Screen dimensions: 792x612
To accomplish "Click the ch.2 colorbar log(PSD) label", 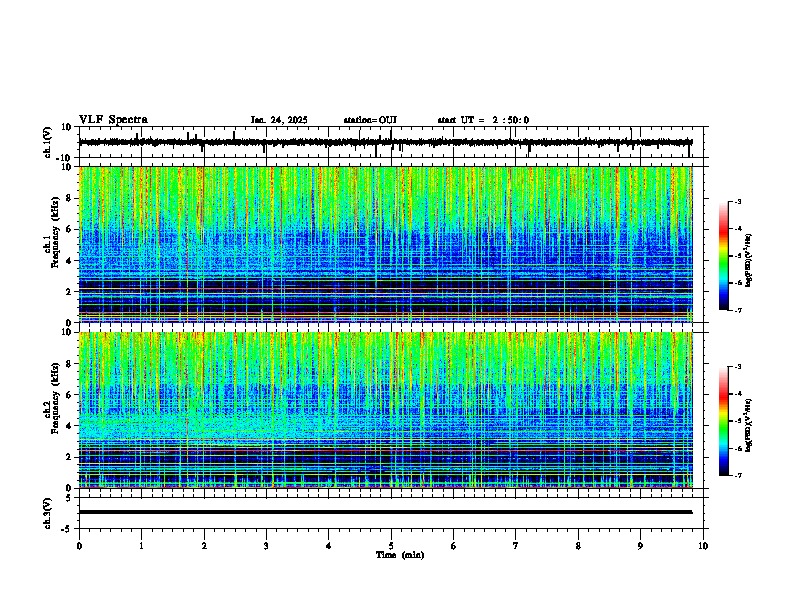I will point(749,426).
